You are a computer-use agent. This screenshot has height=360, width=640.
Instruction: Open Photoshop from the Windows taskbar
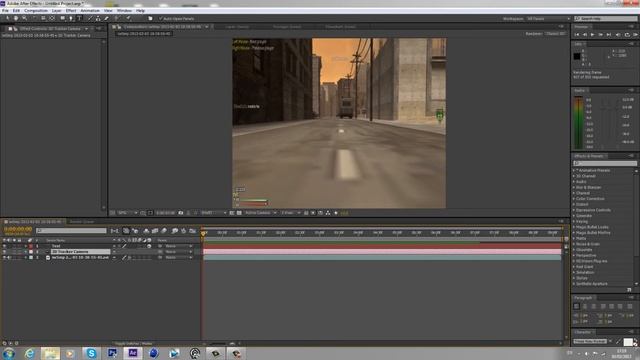(x=112, y=353)
